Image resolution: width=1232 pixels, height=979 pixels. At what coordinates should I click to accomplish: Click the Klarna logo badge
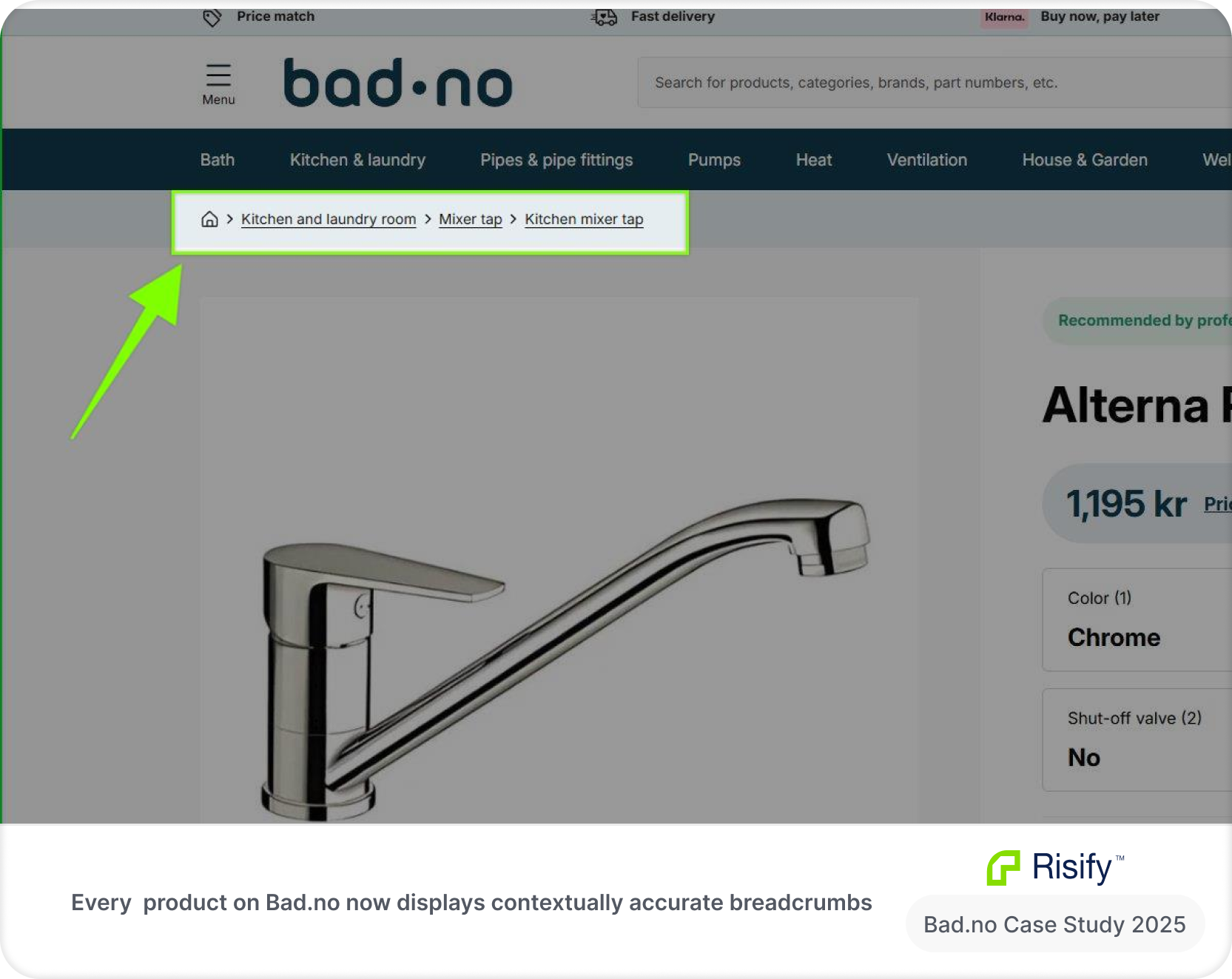coord(1004,17)
